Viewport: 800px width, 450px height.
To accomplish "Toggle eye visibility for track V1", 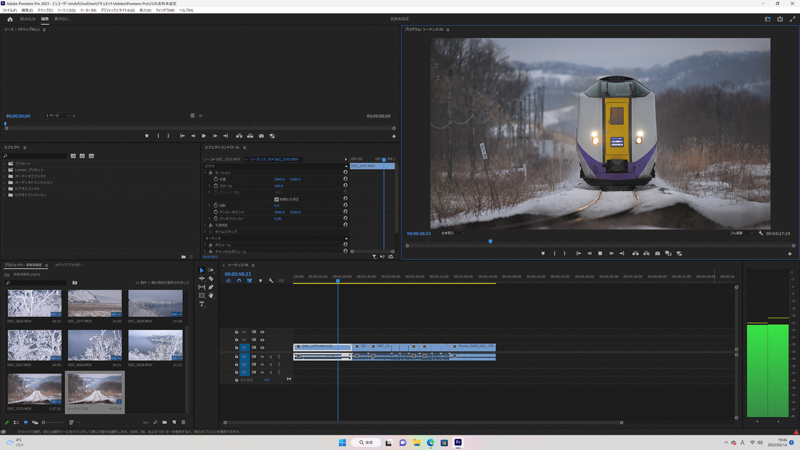I will (x=262, y=348).
